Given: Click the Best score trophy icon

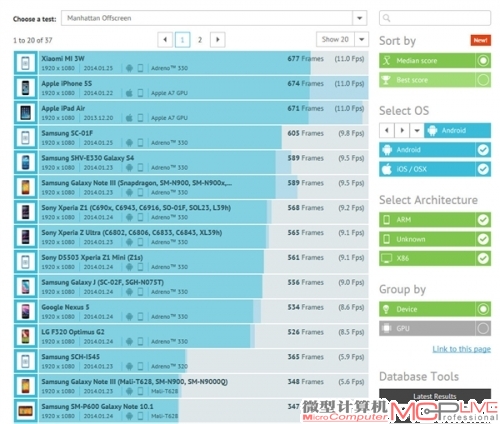Looking at the screenshot, I should click(x=386, y=80).
